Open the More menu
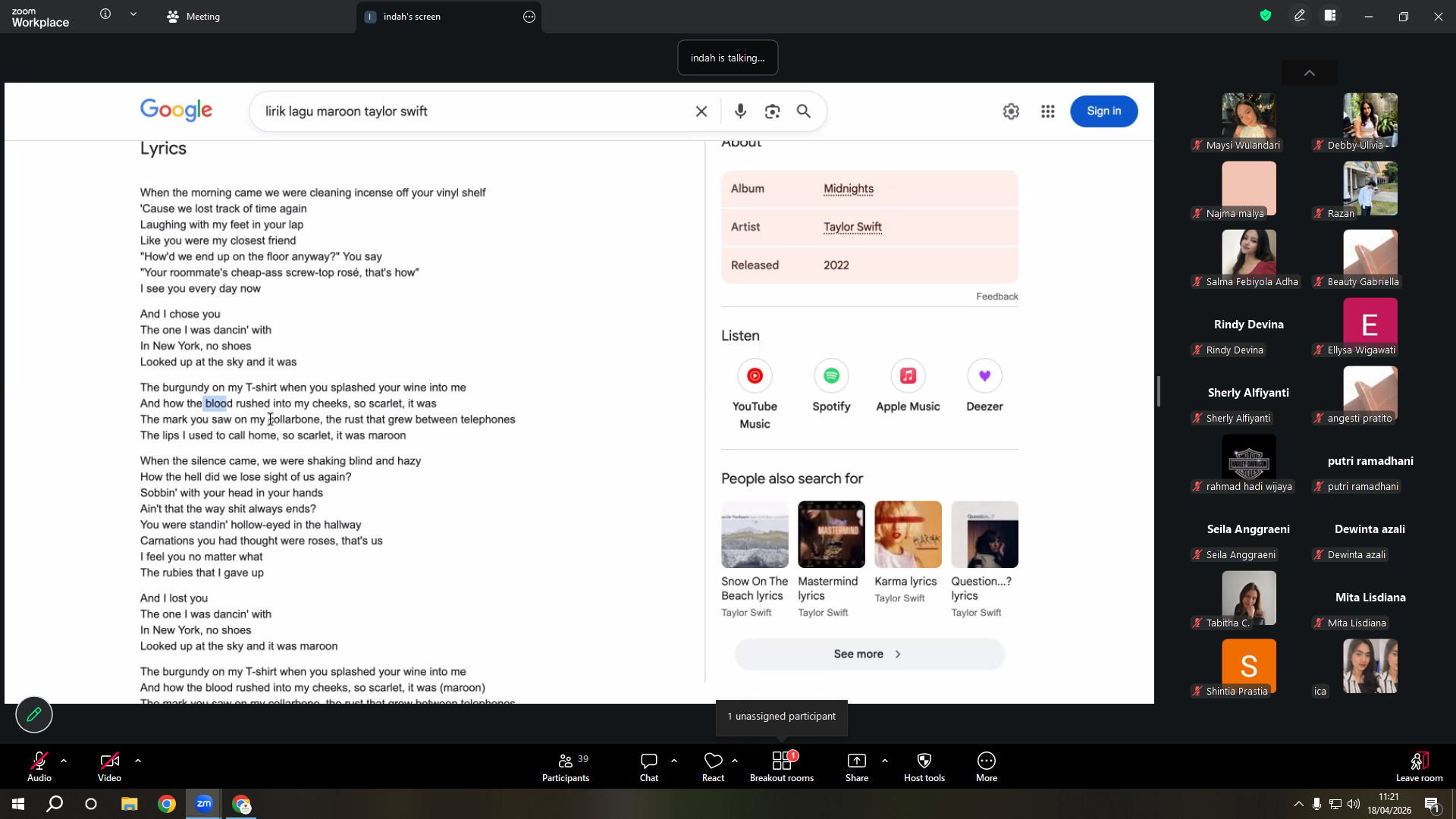The image size is (1456, 819). click(x=987, y=767)
